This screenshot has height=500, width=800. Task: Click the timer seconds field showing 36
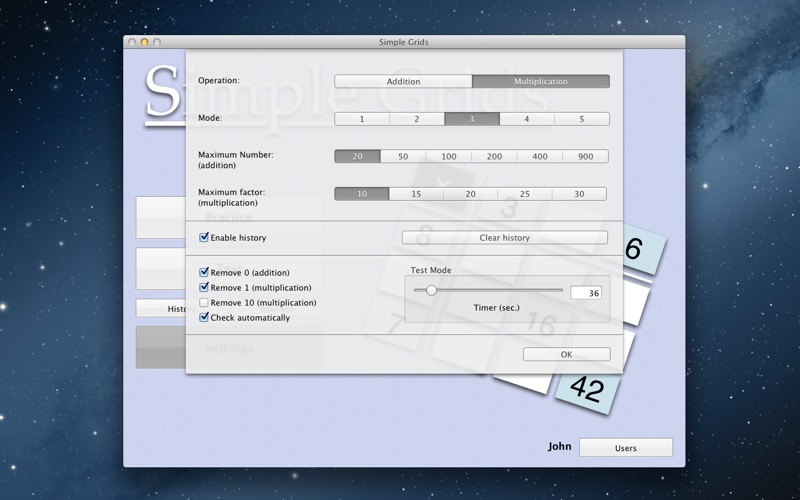point(586,293)
